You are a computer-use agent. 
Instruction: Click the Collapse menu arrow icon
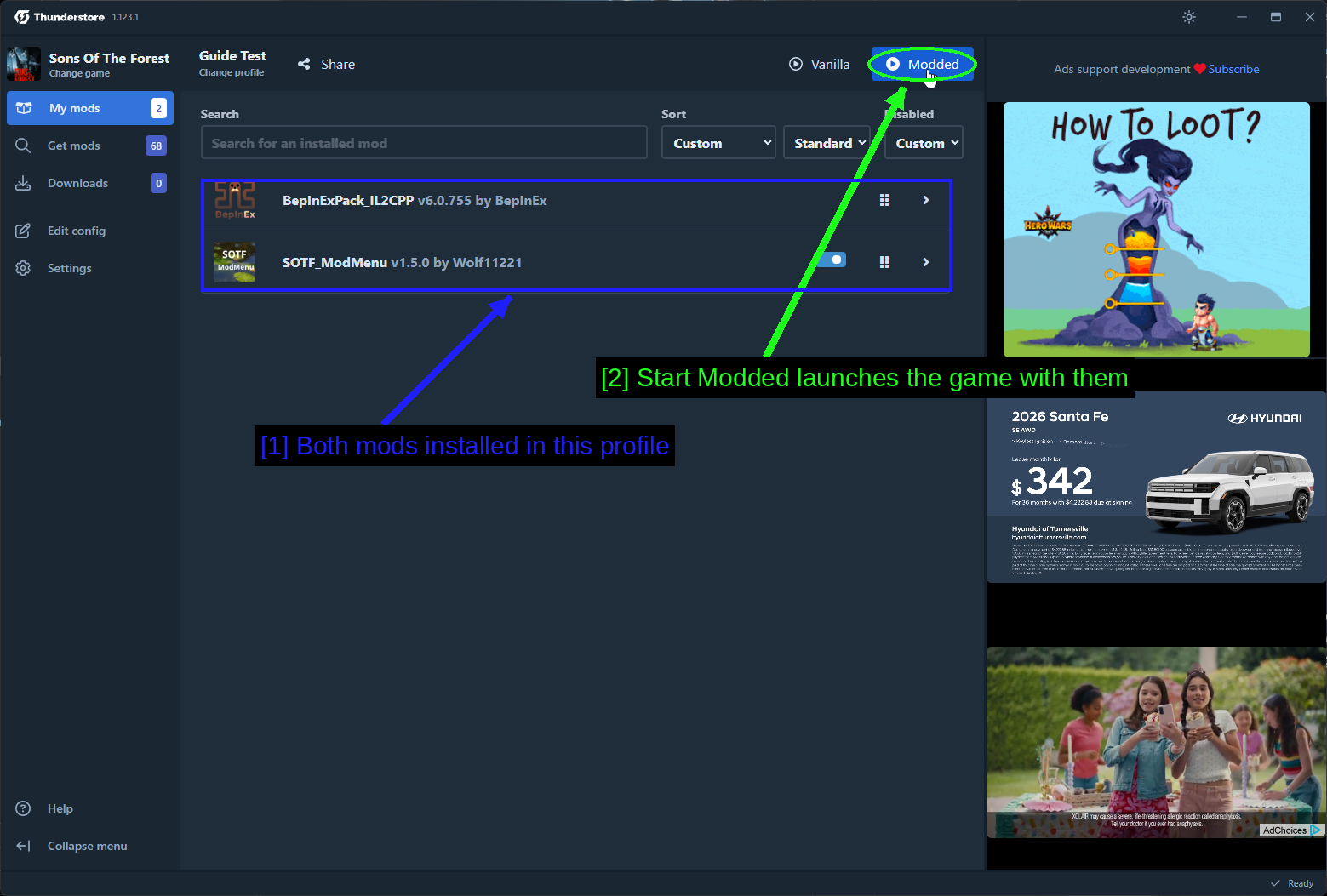(x=23, y=846)
